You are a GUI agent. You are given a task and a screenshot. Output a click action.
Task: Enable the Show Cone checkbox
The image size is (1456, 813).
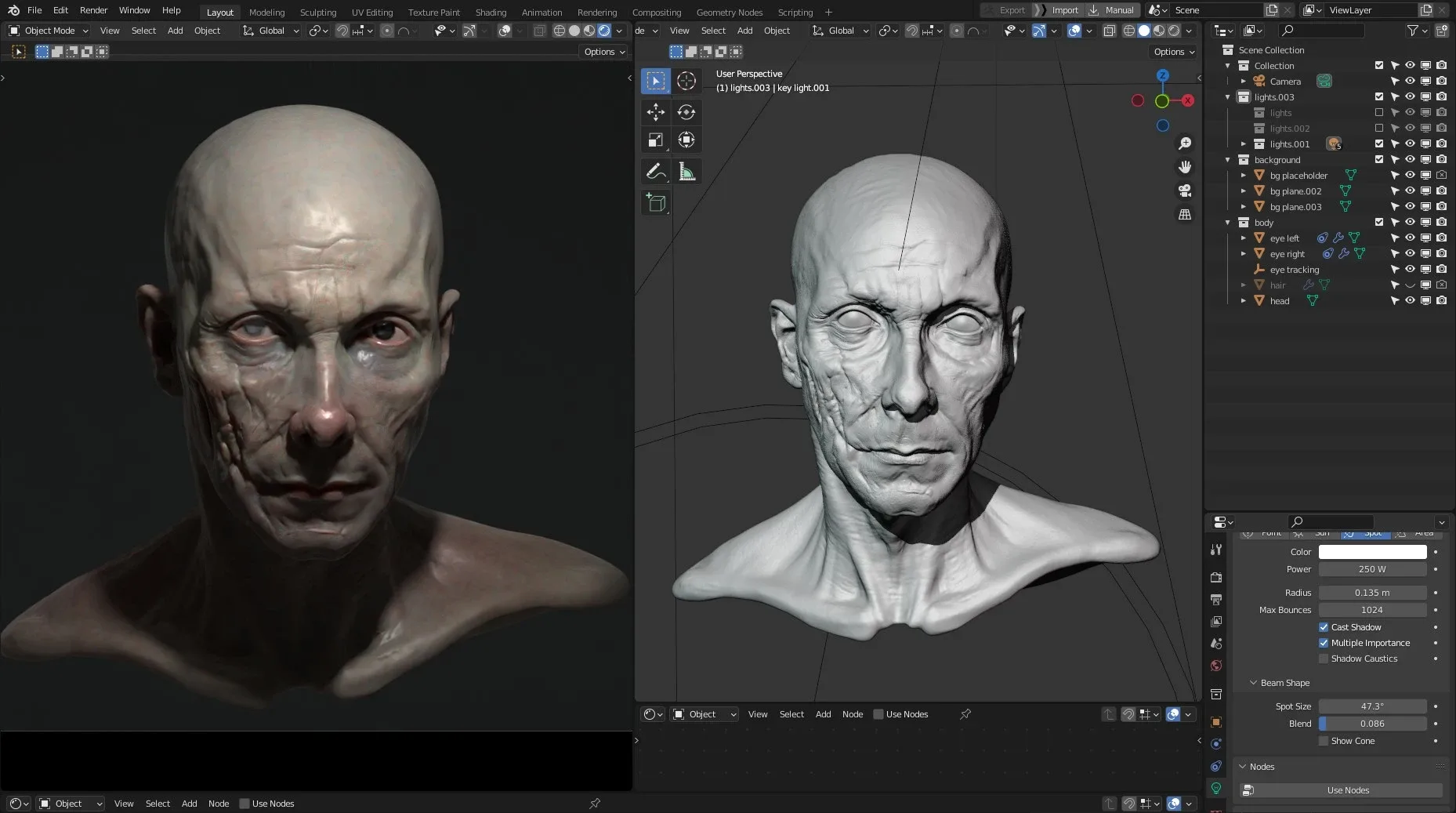tap(1324, 741)
